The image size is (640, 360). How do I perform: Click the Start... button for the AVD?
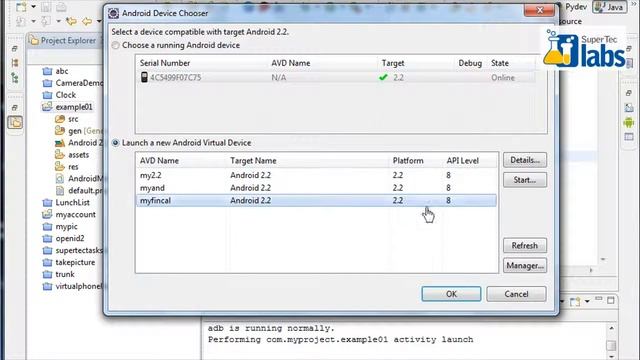click(x=525, y=180)
